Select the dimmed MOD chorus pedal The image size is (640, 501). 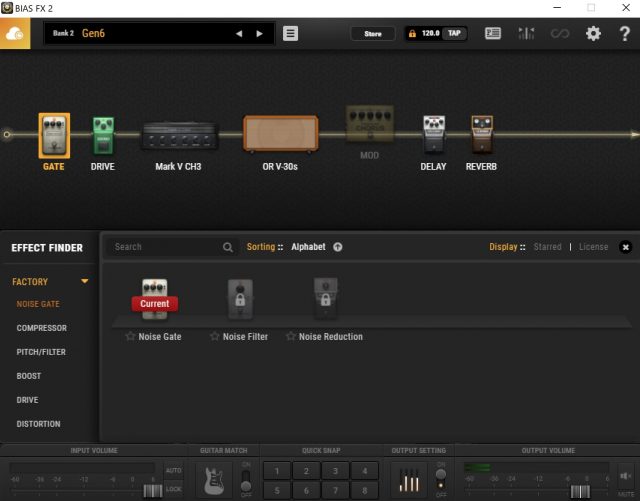[x=370, y=123]
